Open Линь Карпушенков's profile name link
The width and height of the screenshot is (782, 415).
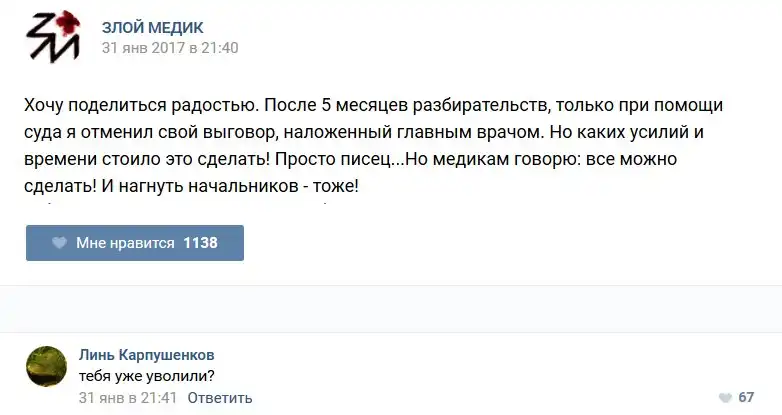click(146, 355)
